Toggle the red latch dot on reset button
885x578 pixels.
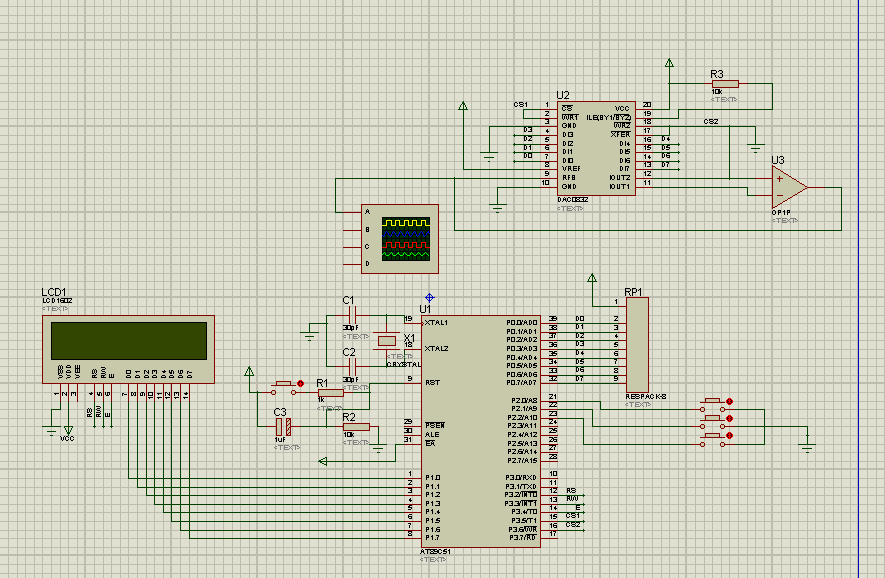click(301, 383)
